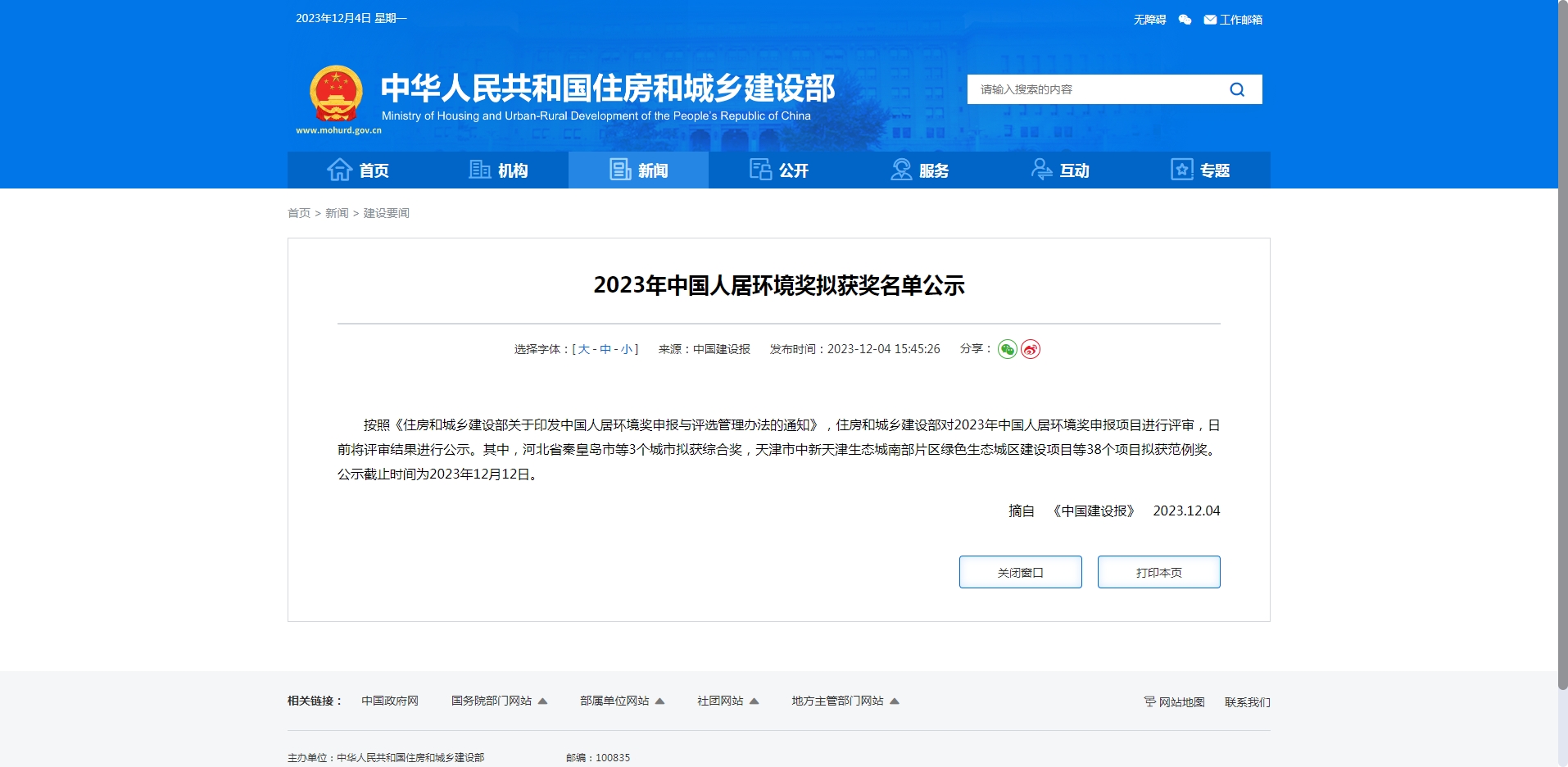Open 机构 in the navigation bar

[x=498, y=170]
